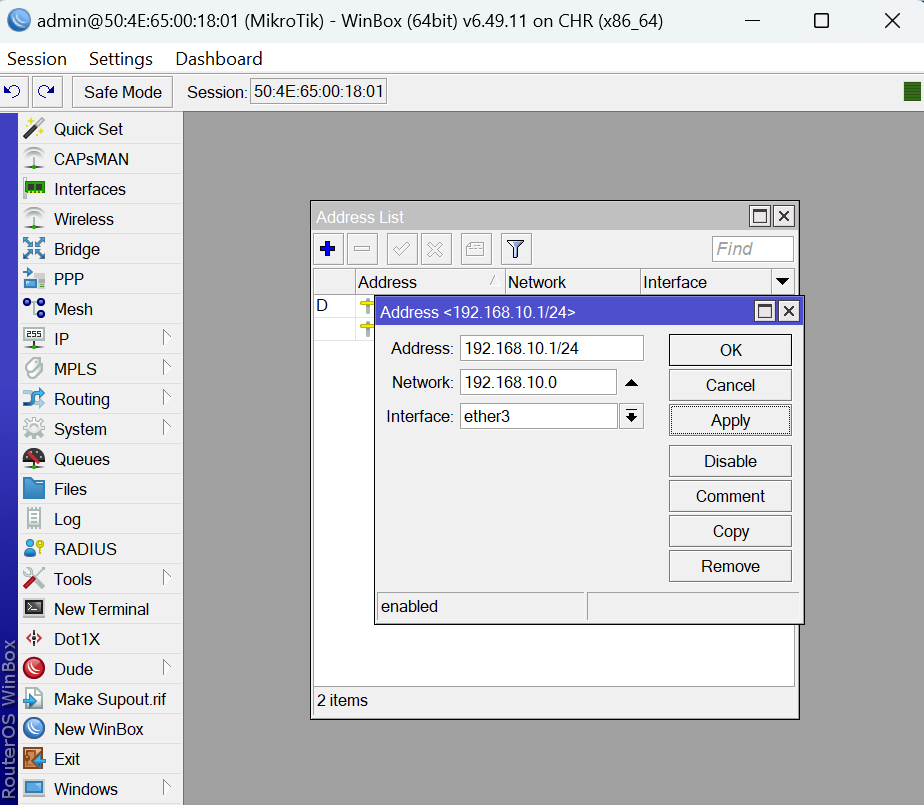Click the Remove button

coord(730,566)
